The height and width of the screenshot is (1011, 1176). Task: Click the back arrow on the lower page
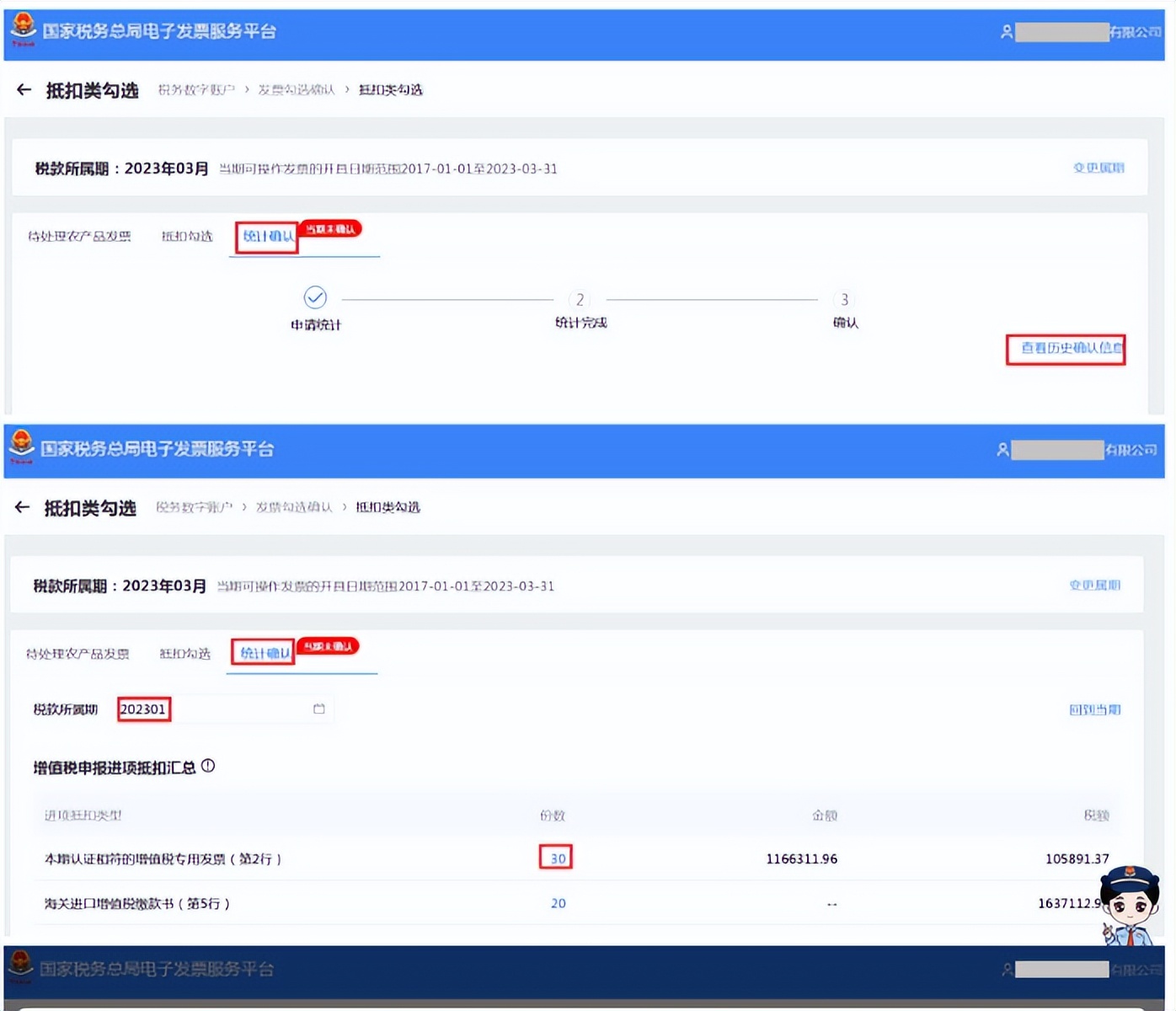(x=23, y=506)
